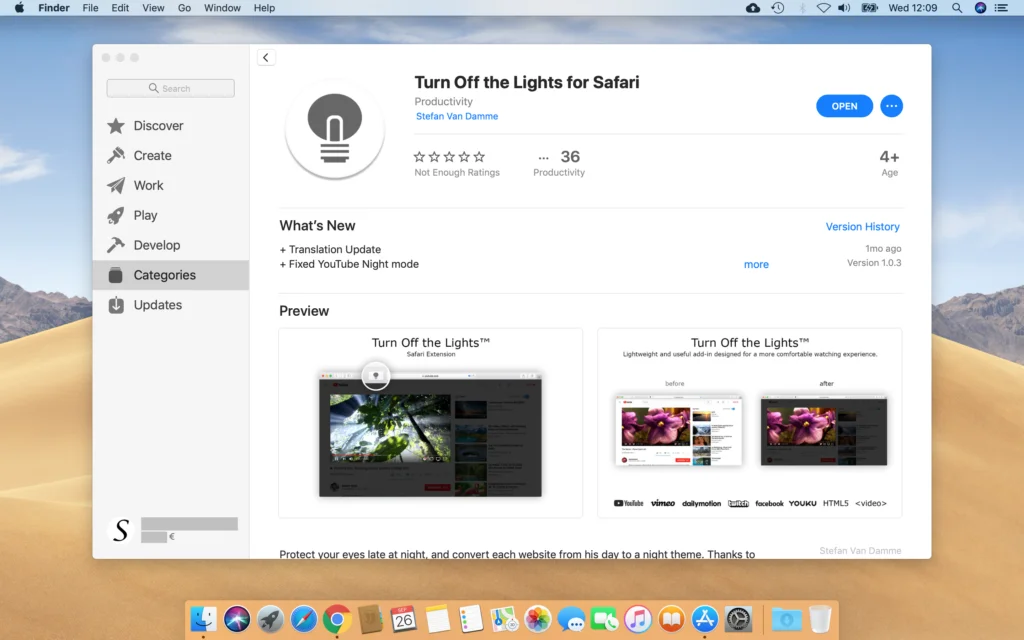The width and height of the screenshot is (1024, 640).
Task: Click the blue OPEN button
Action: [x=844, y=106]
